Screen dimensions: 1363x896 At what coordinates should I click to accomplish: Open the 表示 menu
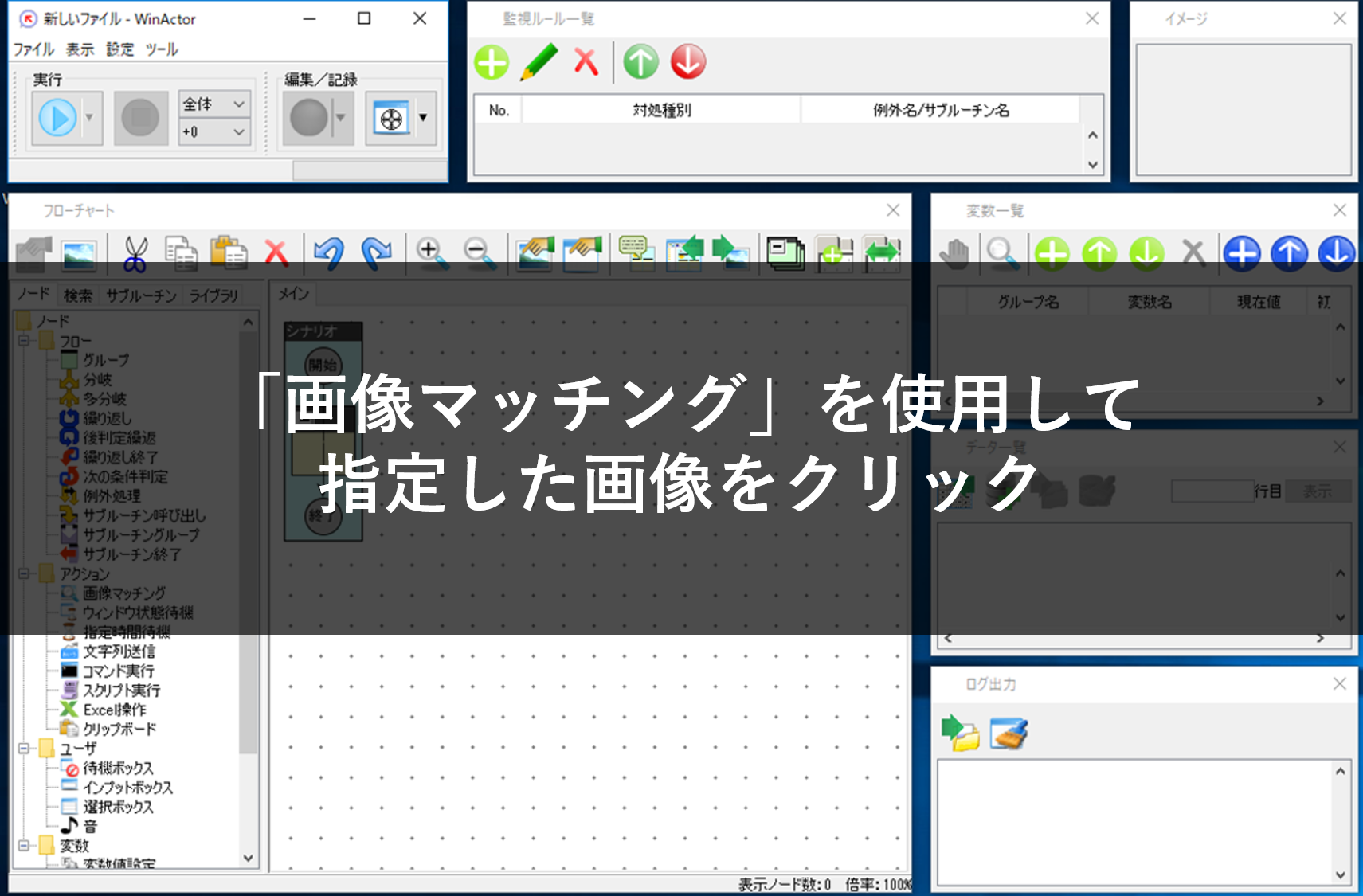(80, 49)
